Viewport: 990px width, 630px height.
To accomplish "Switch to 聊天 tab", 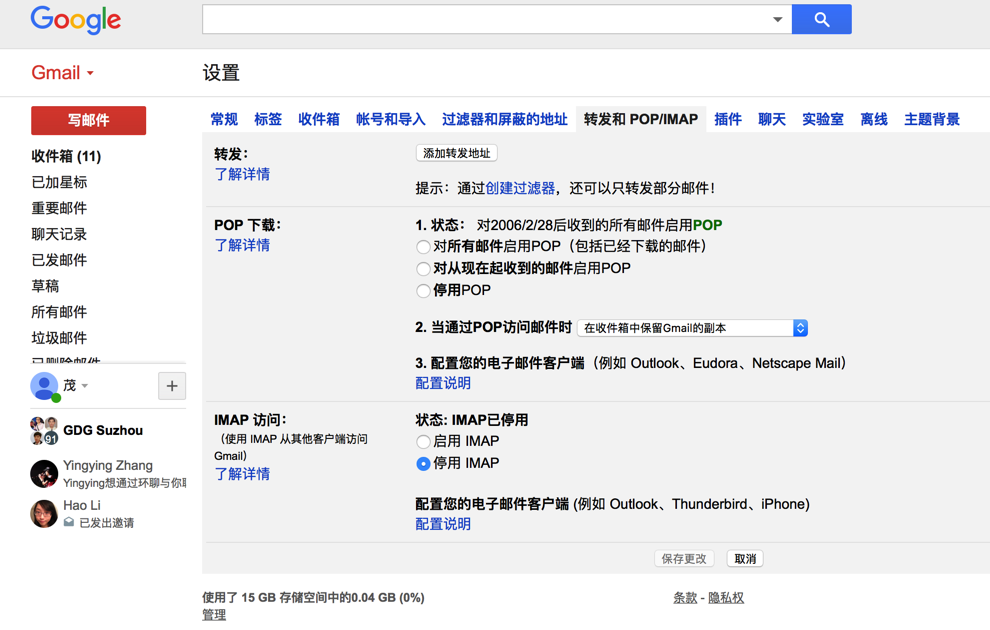I will [772, 119].
